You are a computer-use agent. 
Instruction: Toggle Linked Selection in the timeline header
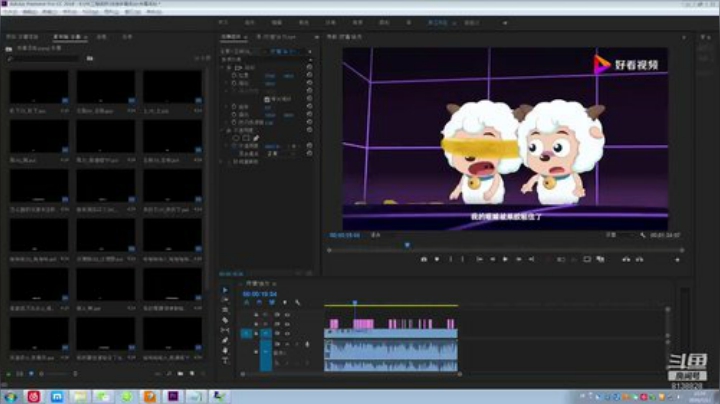pos(272,303)
